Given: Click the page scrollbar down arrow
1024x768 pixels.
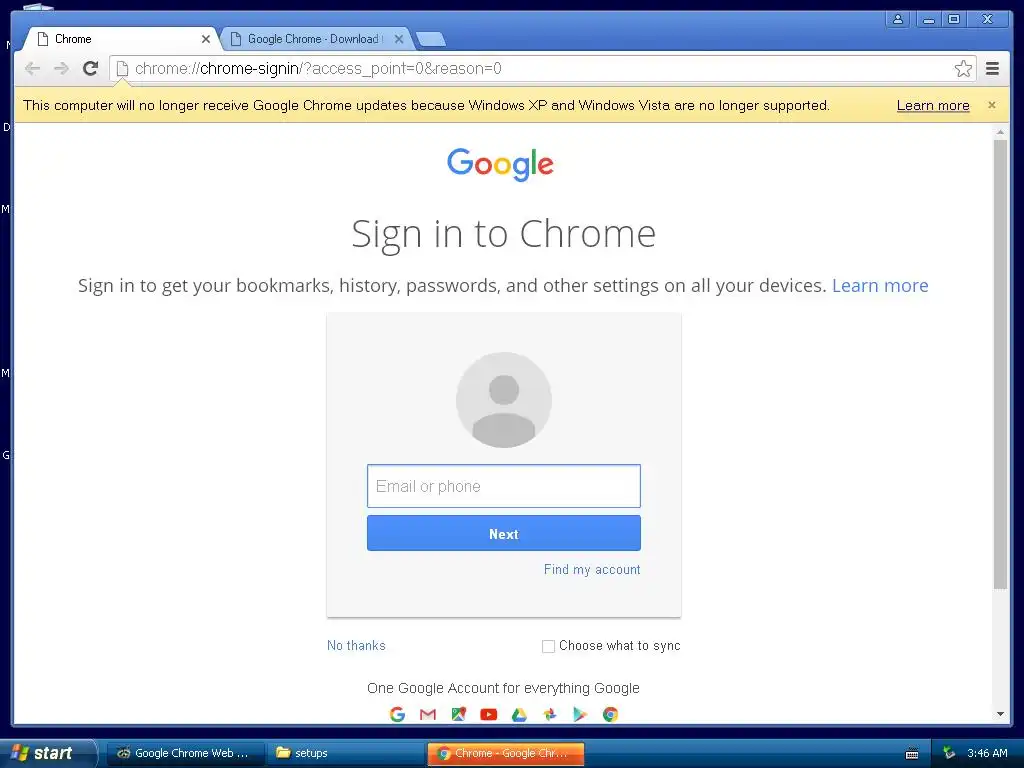Looking at the screenshot, I should coord(1000,714).
